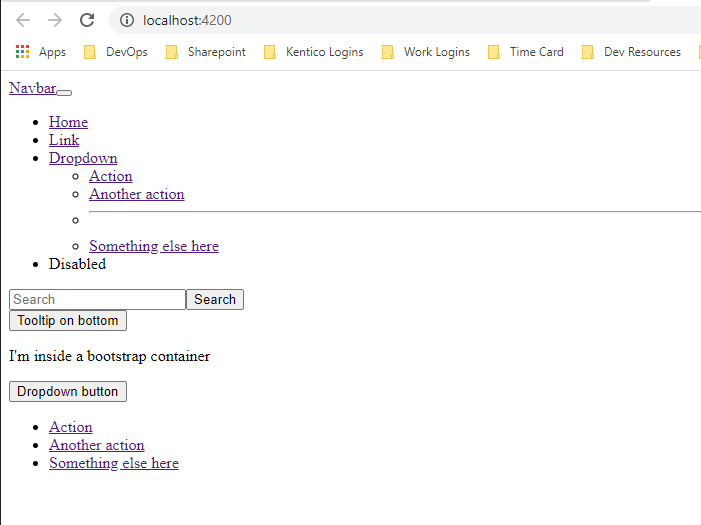701x525 pixels.
Task: Open the Kentico Logins bookmark folder
Action: tap(313, 52)
